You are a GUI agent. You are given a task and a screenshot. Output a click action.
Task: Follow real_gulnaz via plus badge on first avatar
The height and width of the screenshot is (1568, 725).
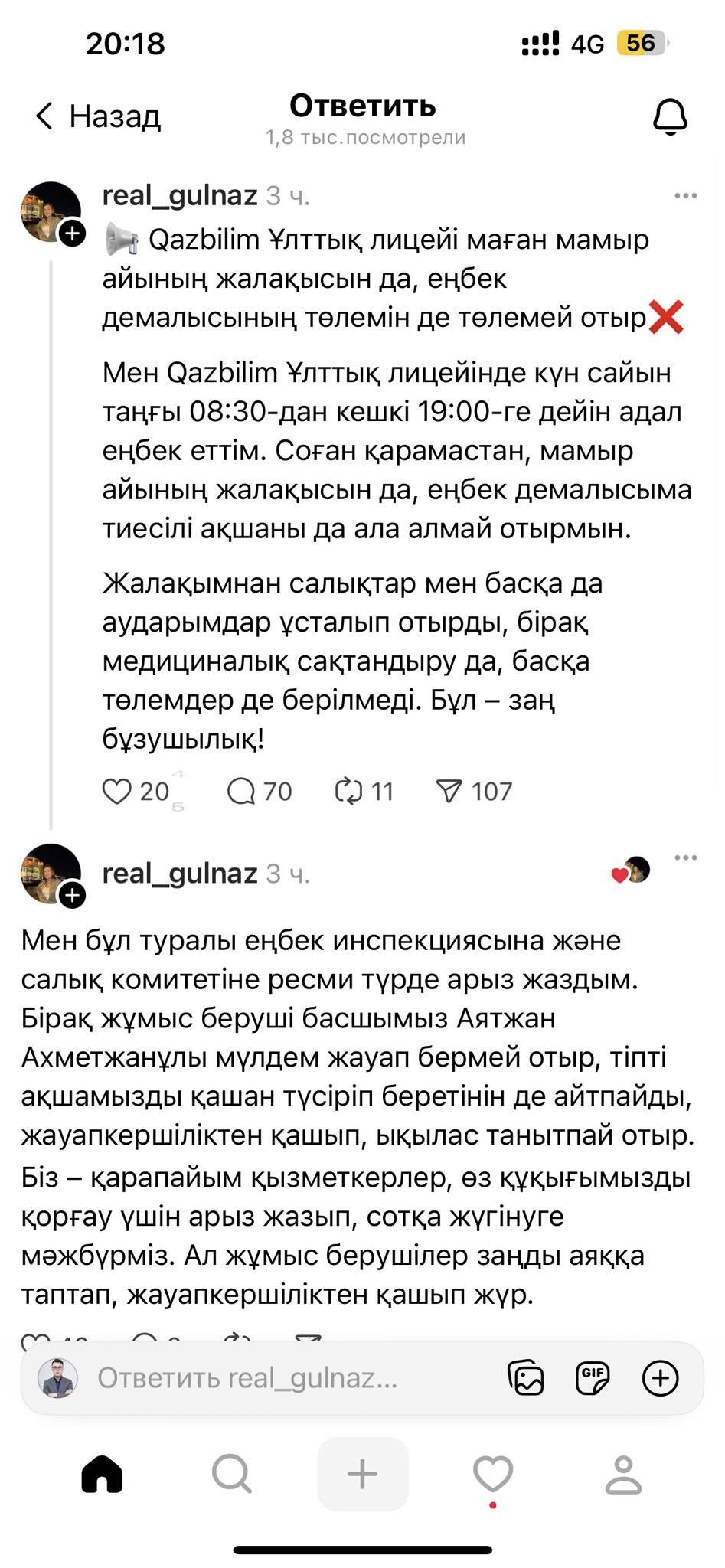tap(72, 233)
